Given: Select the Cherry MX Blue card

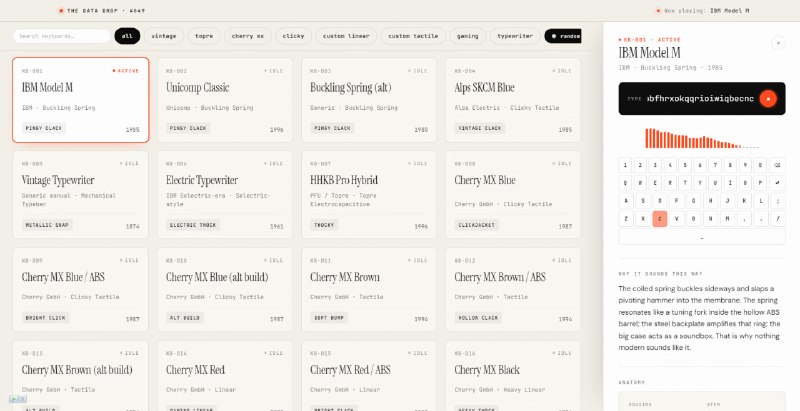Looking at the screenshot, I should tap(513, 194).
